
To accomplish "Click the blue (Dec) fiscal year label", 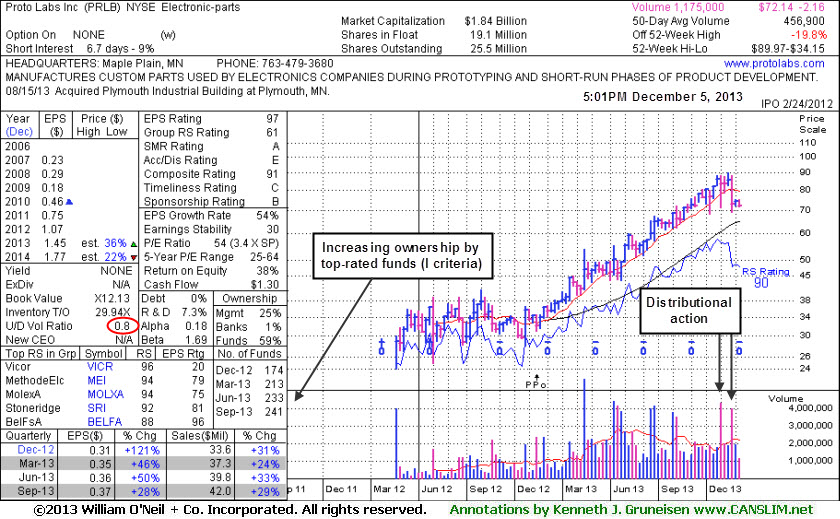I will [x=19, y=132].
